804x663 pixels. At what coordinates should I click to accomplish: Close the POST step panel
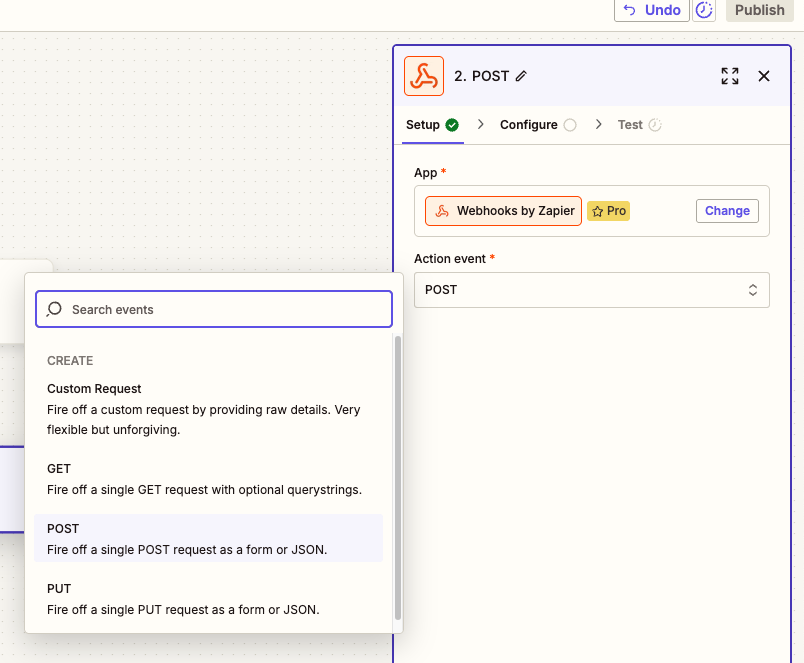pyautogui.click(x=763, y=76)
